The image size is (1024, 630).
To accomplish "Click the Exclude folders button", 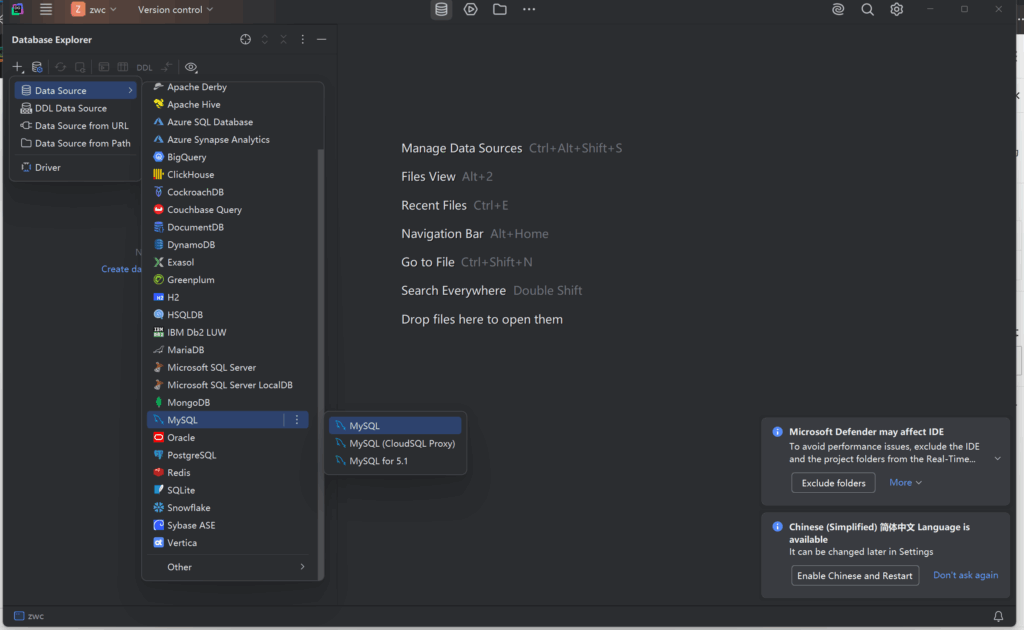I will click(x=833, y=483).
